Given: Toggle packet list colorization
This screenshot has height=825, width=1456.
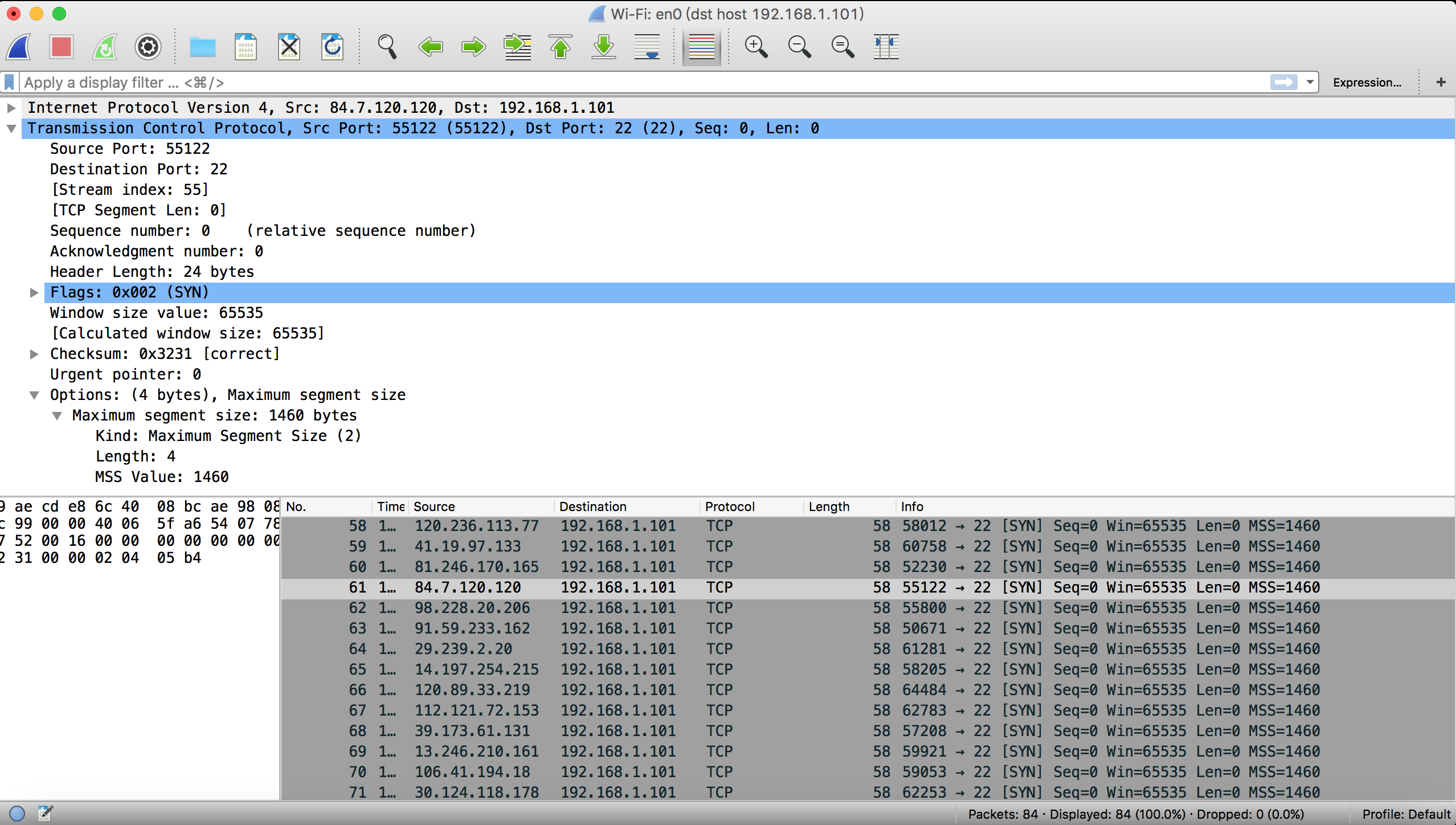Looking at the screenshot, I should [x=701, y=47].
